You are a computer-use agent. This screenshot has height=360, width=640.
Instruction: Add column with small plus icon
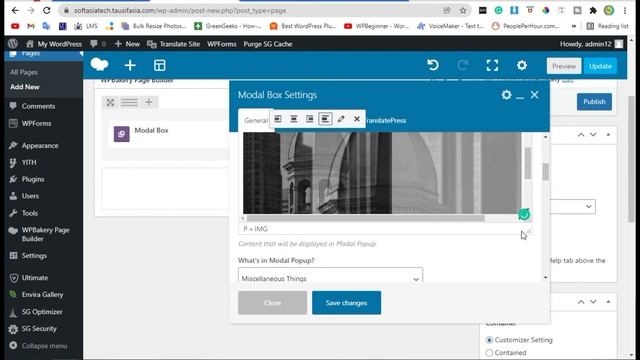click(149, 102)
